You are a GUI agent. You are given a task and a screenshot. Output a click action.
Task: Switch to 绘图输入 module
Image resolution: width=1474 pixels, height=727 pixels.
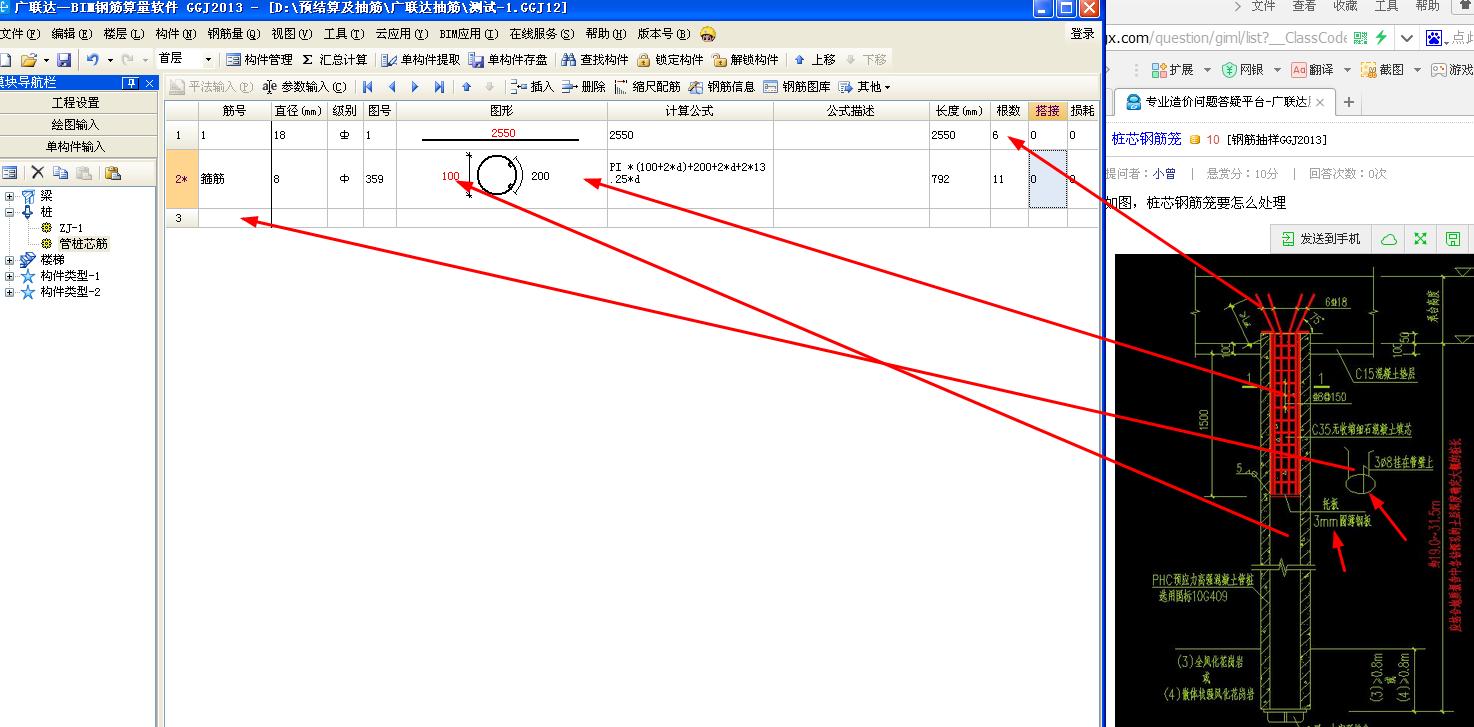[76, 125]
